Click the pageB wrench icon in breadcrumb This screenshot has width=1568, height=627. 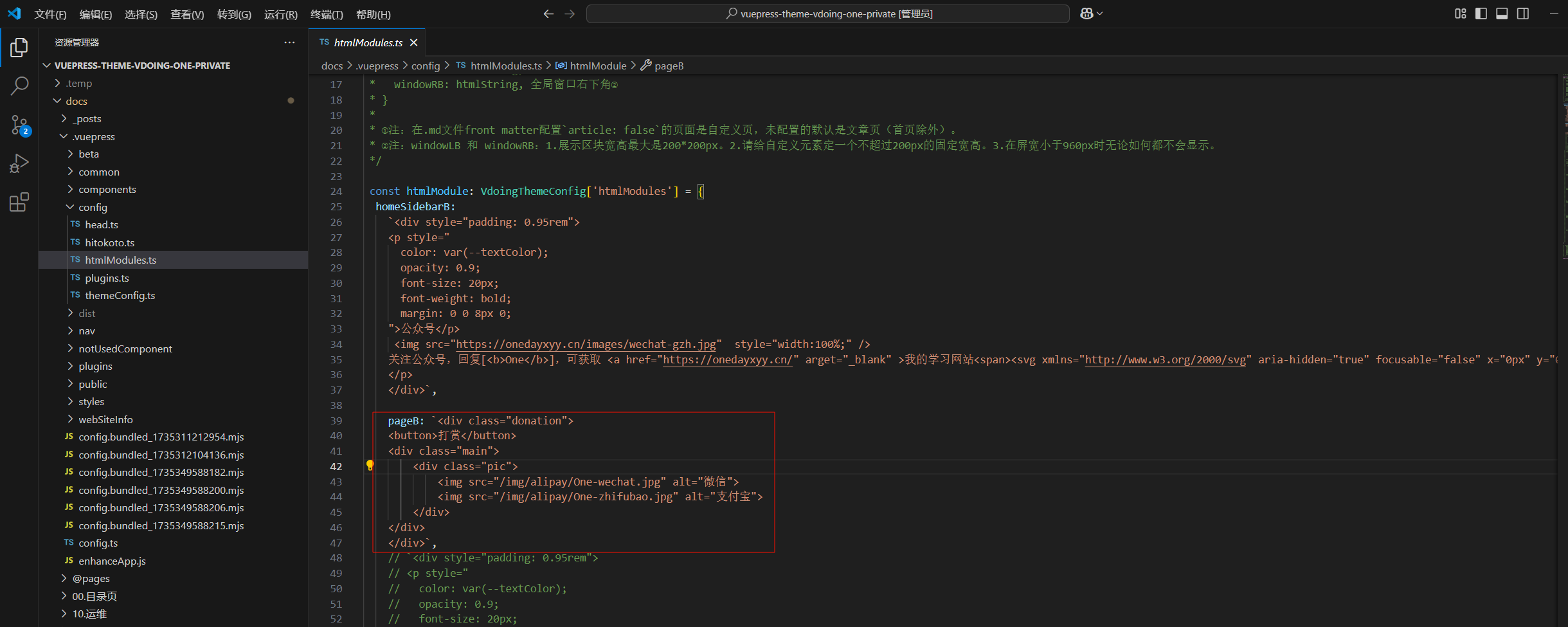point(646,66)
